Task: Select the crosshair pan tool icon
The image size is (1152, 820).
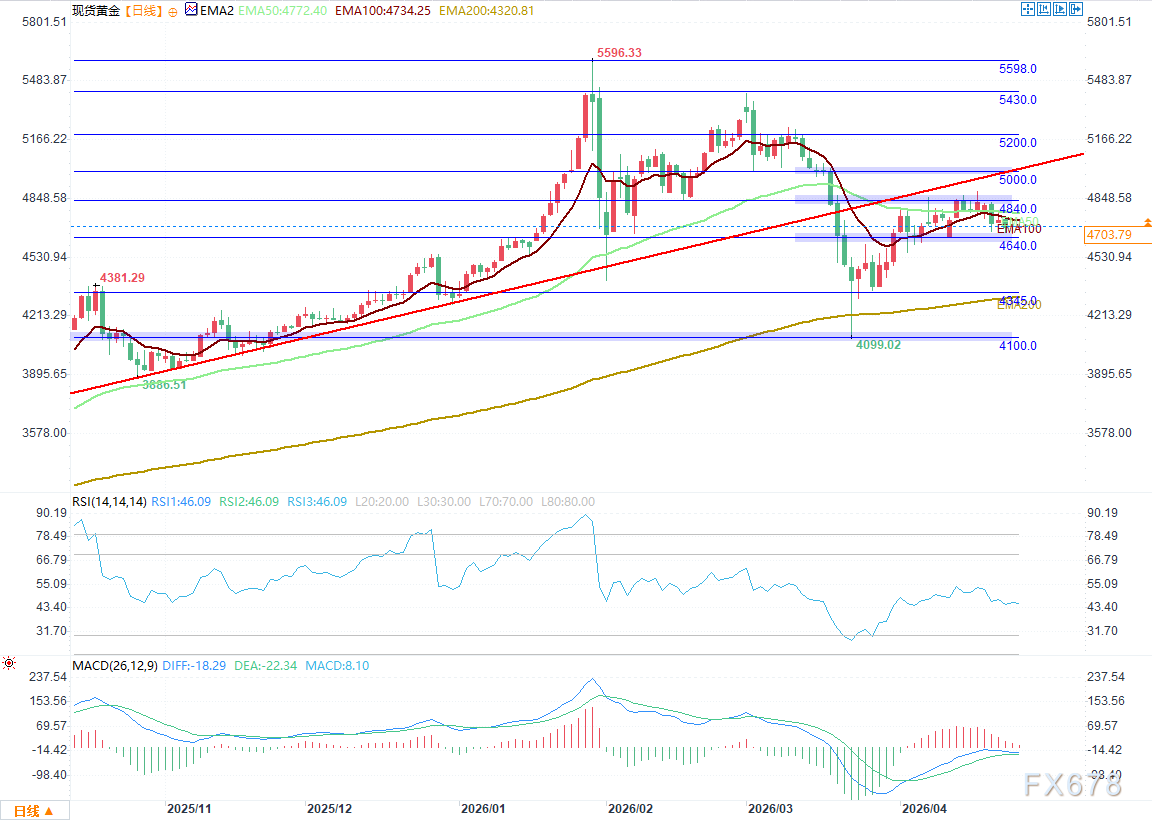Action: tap(1028, 9)
